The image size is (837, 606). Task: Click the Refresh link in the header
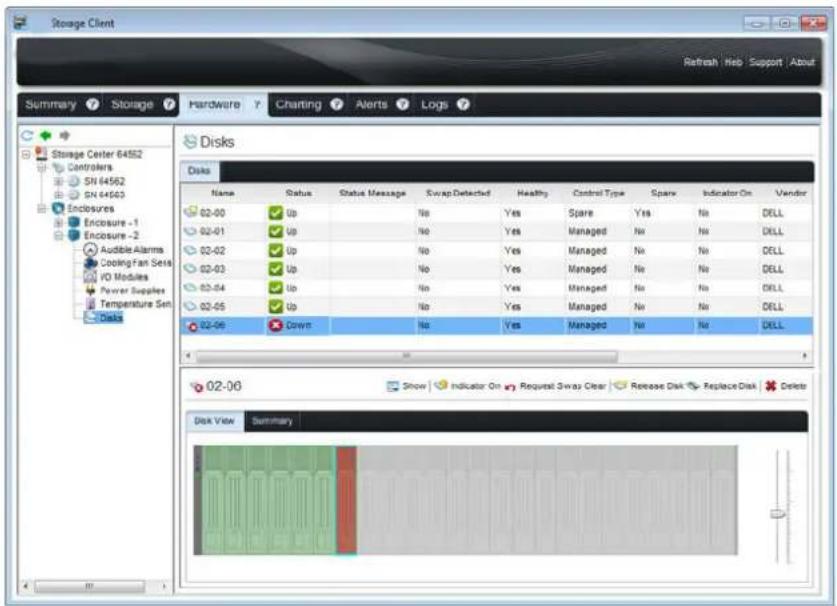[x=700, y=62]
